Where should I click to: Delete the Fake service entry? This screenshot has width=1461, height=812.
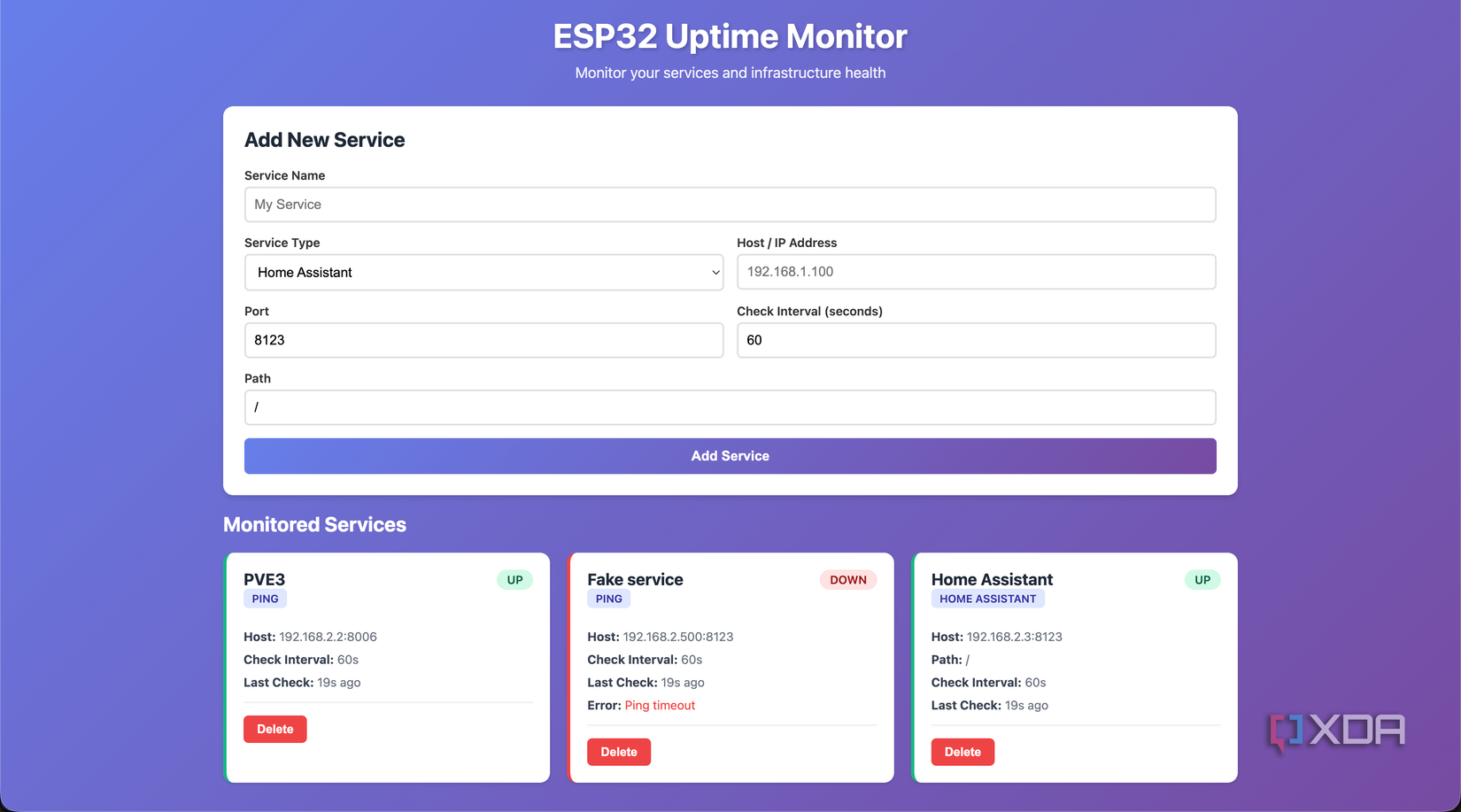(x=618, y=751)
